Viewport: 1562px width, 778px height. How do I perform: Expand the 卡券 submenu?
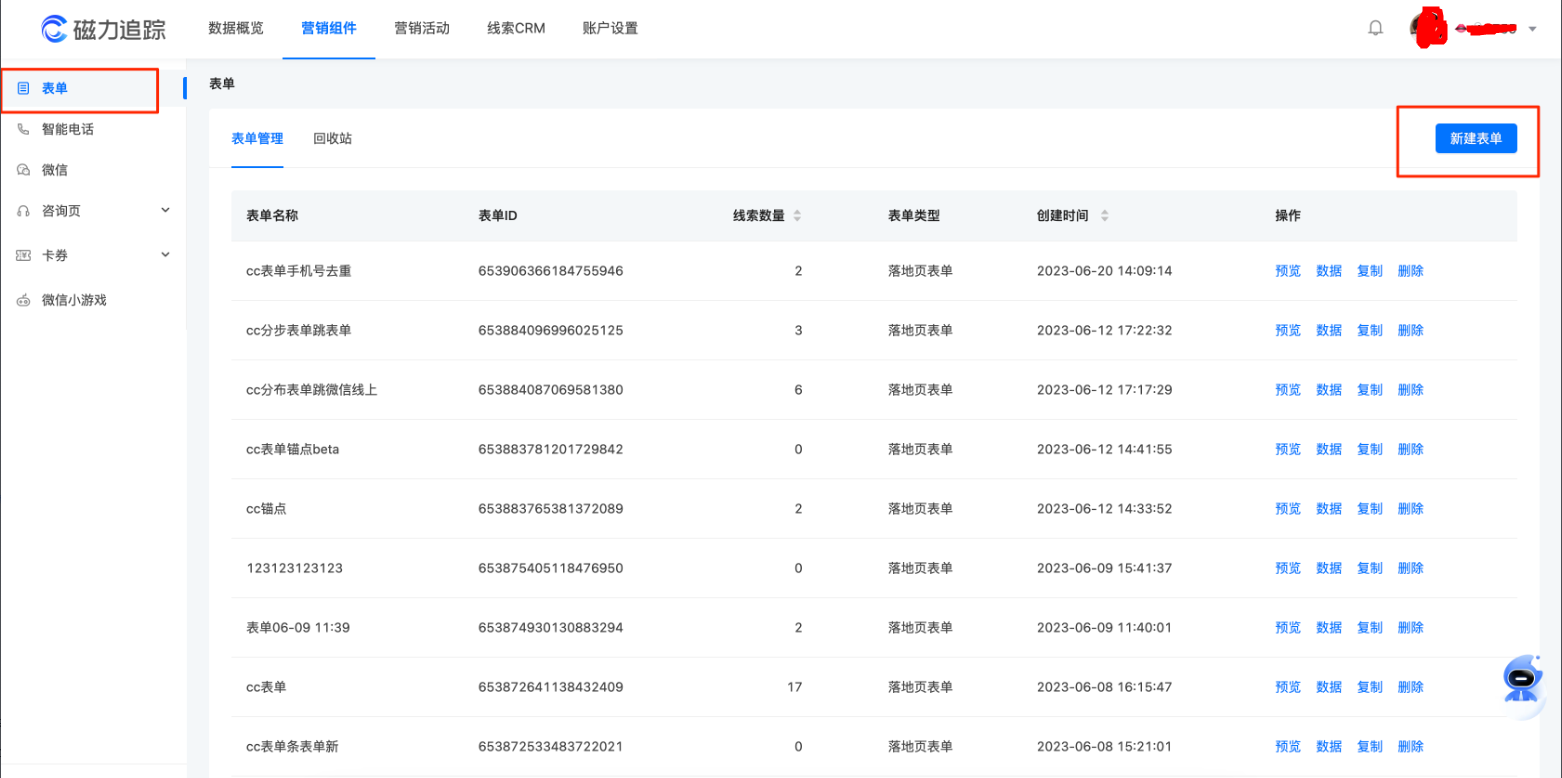165,255
